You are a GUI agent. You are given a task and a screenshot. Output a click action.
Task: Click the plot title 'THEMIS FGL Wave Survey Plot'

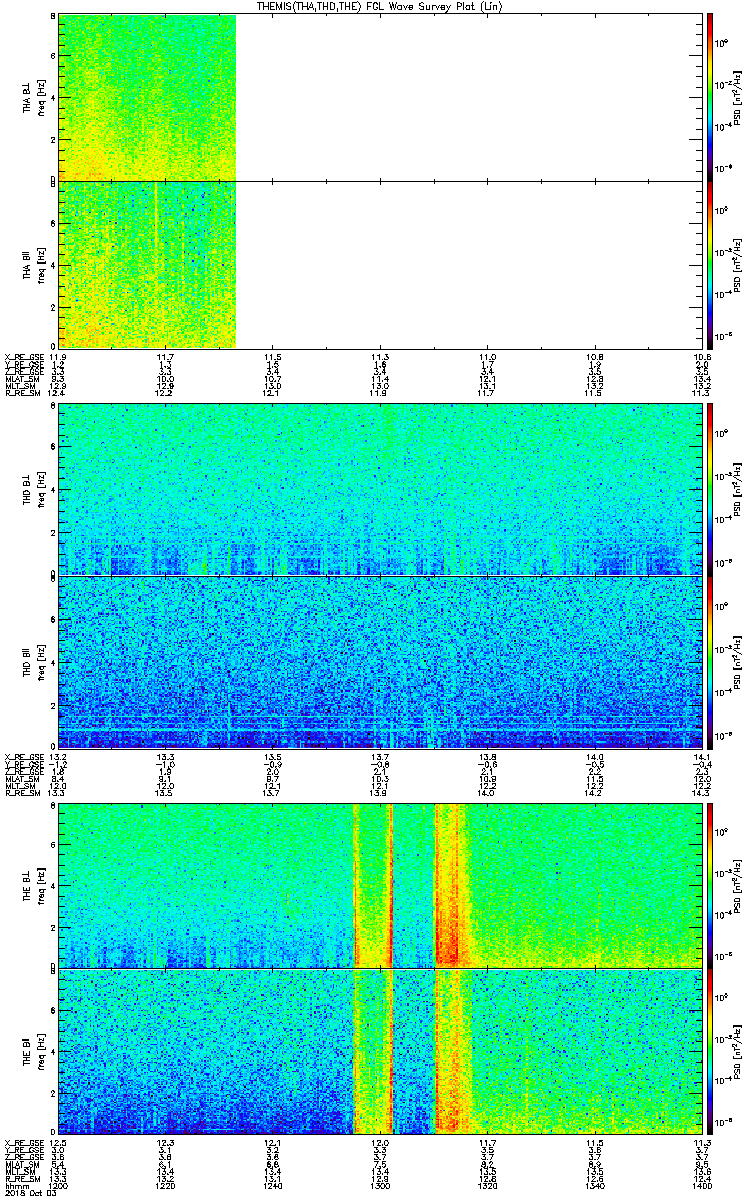[x=381, y=6]
